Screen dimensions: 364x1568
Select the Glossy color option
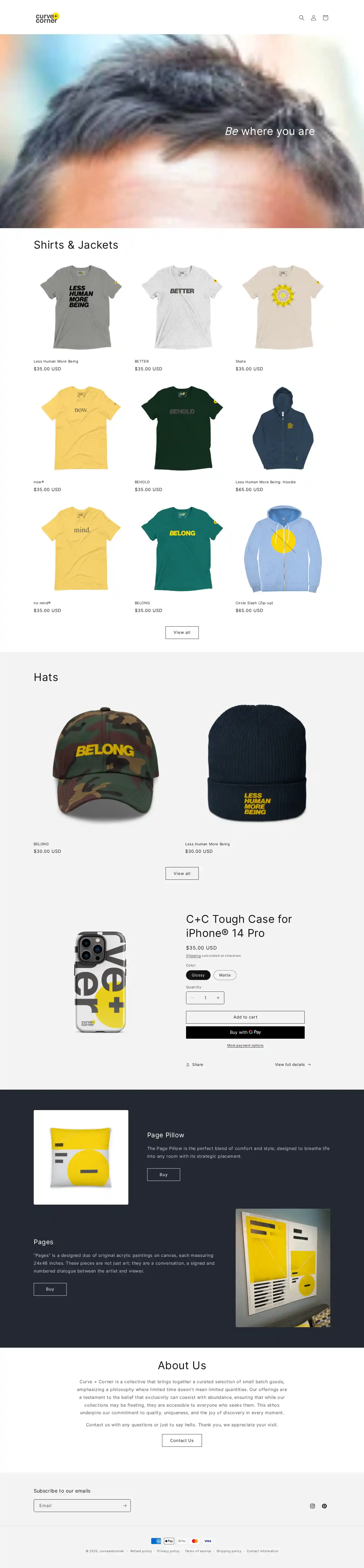coord(198,975)
